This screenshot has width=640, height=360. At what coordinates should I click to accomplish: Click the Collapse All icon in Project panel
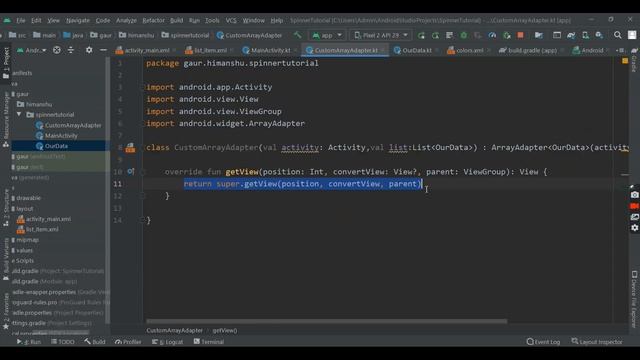tap(71, 50)
